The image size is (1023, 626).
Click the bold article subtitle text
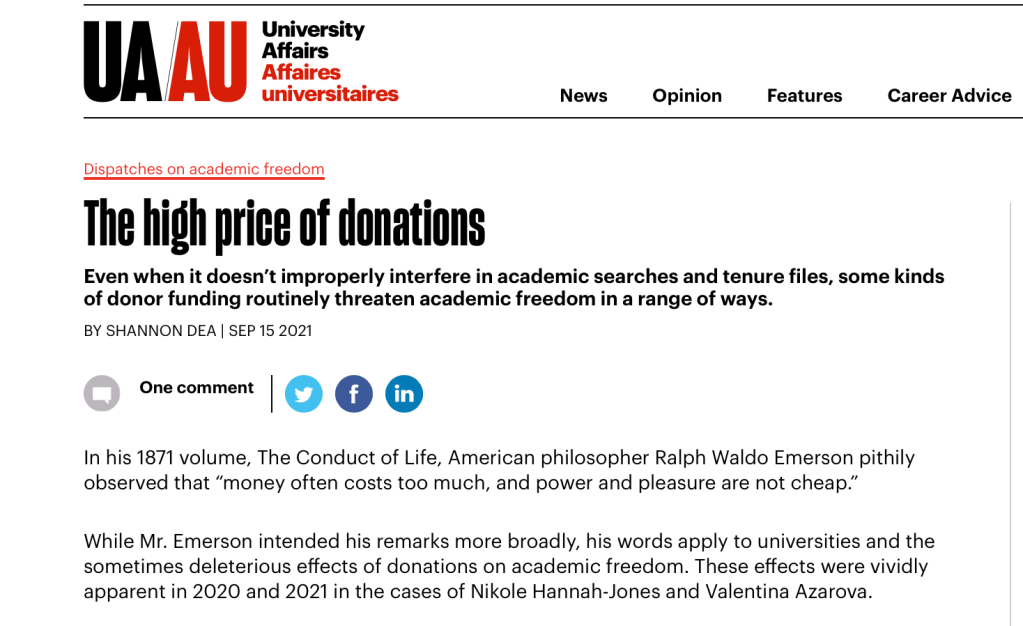coord(514,288)
